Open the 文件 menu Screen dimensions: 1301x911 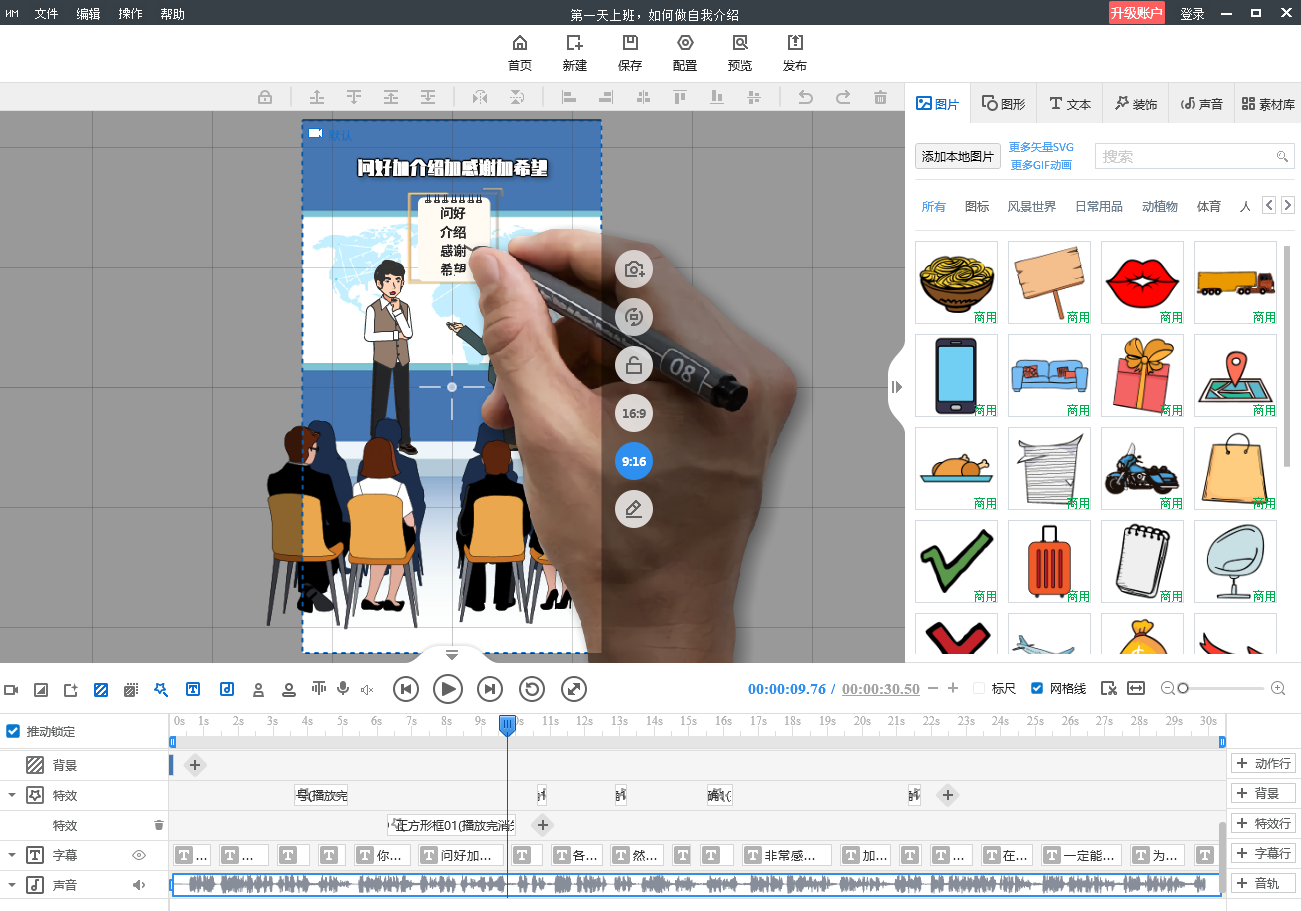click(46, 13)
